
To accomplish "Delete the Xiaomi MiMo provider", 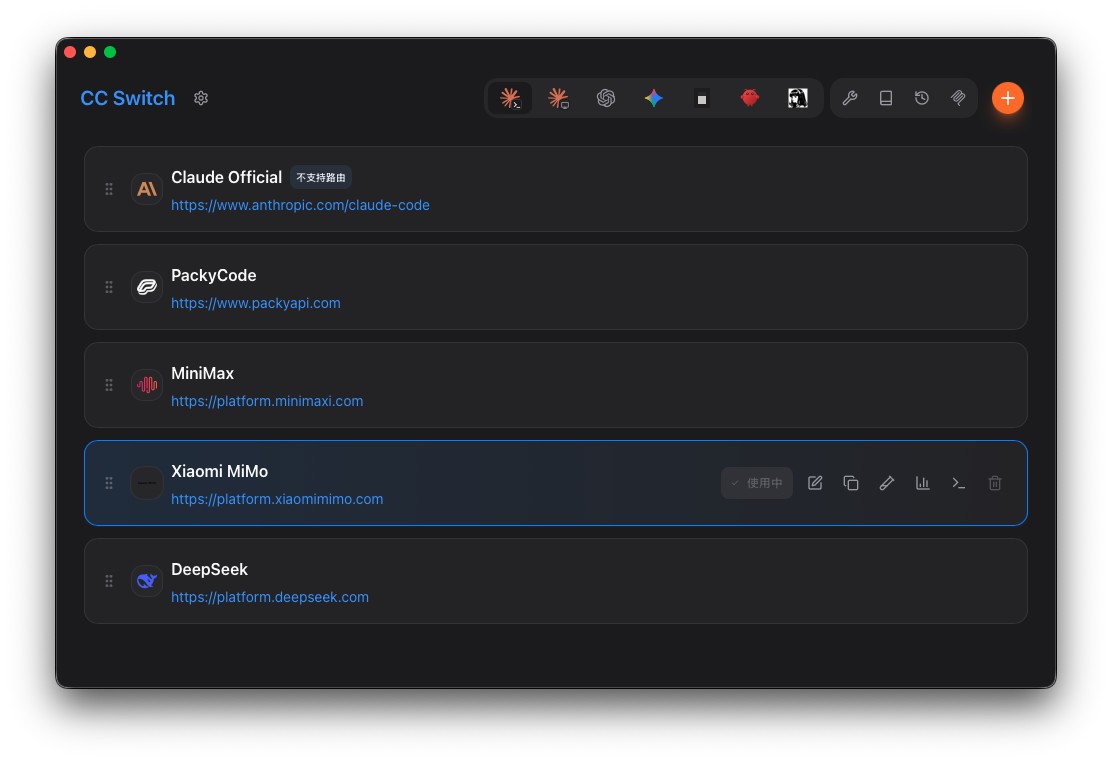I will (995, 483).
